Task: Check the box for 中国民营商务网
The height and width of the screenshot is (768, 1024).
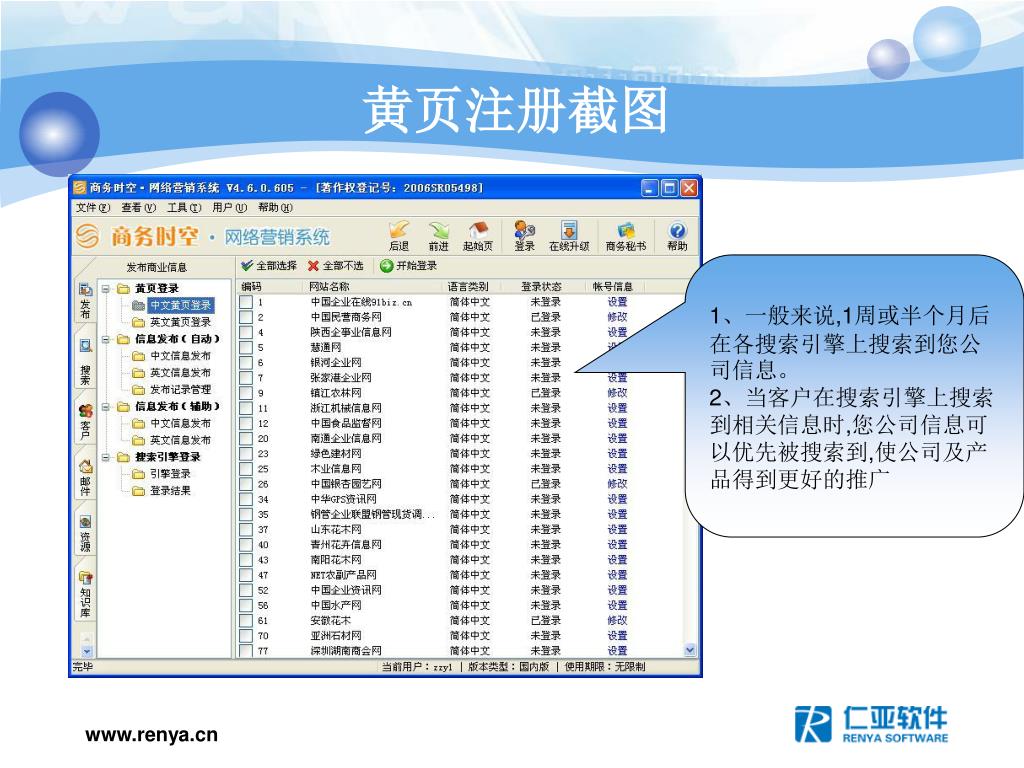Action: click(246, 317)
